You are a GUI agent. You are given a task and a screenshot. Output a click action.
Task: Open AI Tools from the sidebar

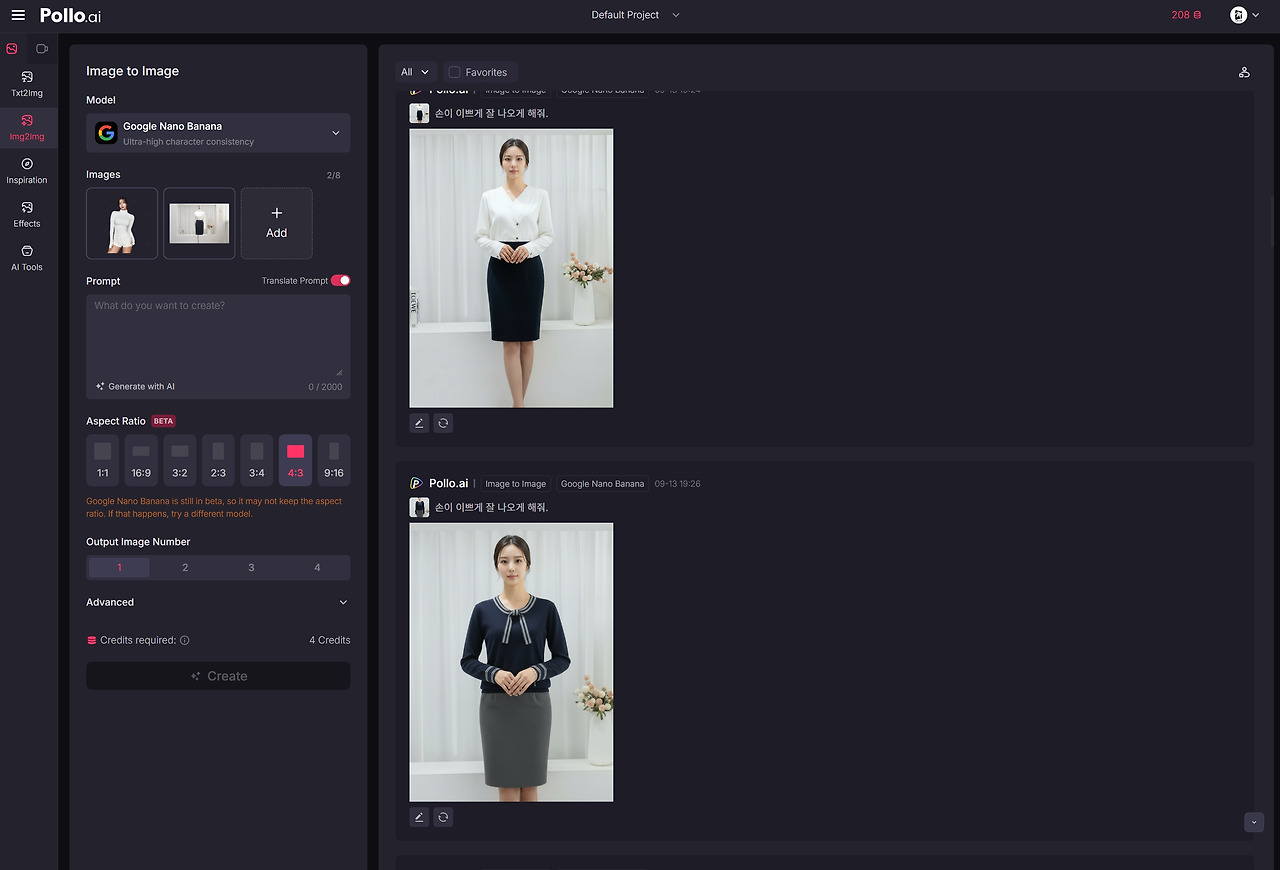pyautogui.click(x=27, y=259)
